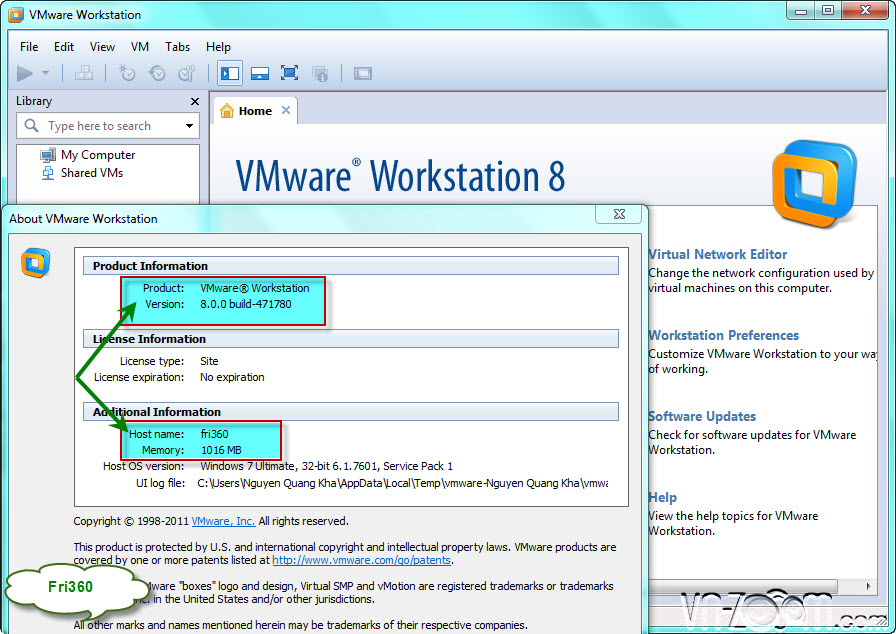Select Shared VMs in Library tree
Image resolution: width=896 pixels, height=634 pixels.
pos(91,172)
